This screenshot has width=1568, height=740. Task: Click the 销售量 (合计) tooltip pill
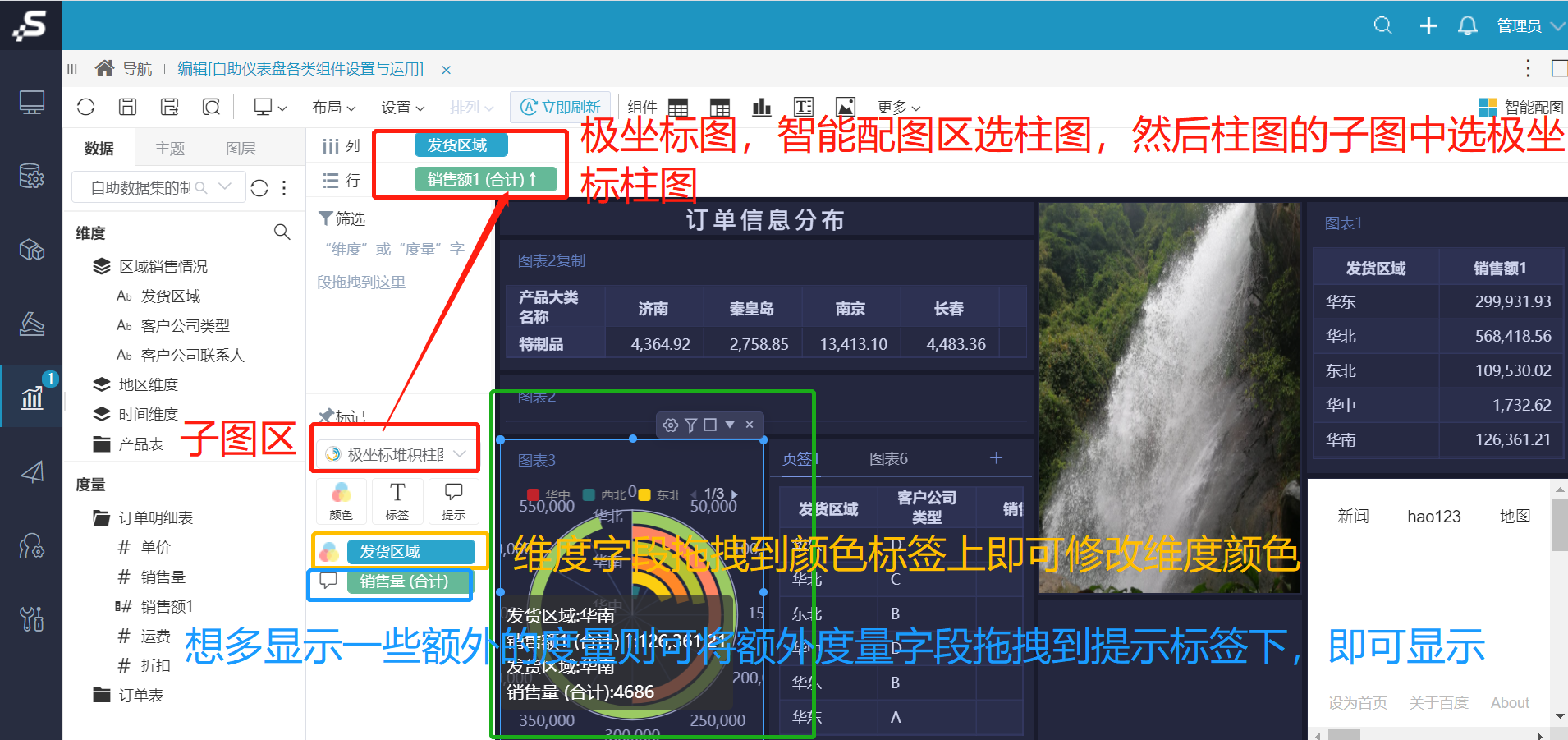pyautogui.click(x=408, y=581)
